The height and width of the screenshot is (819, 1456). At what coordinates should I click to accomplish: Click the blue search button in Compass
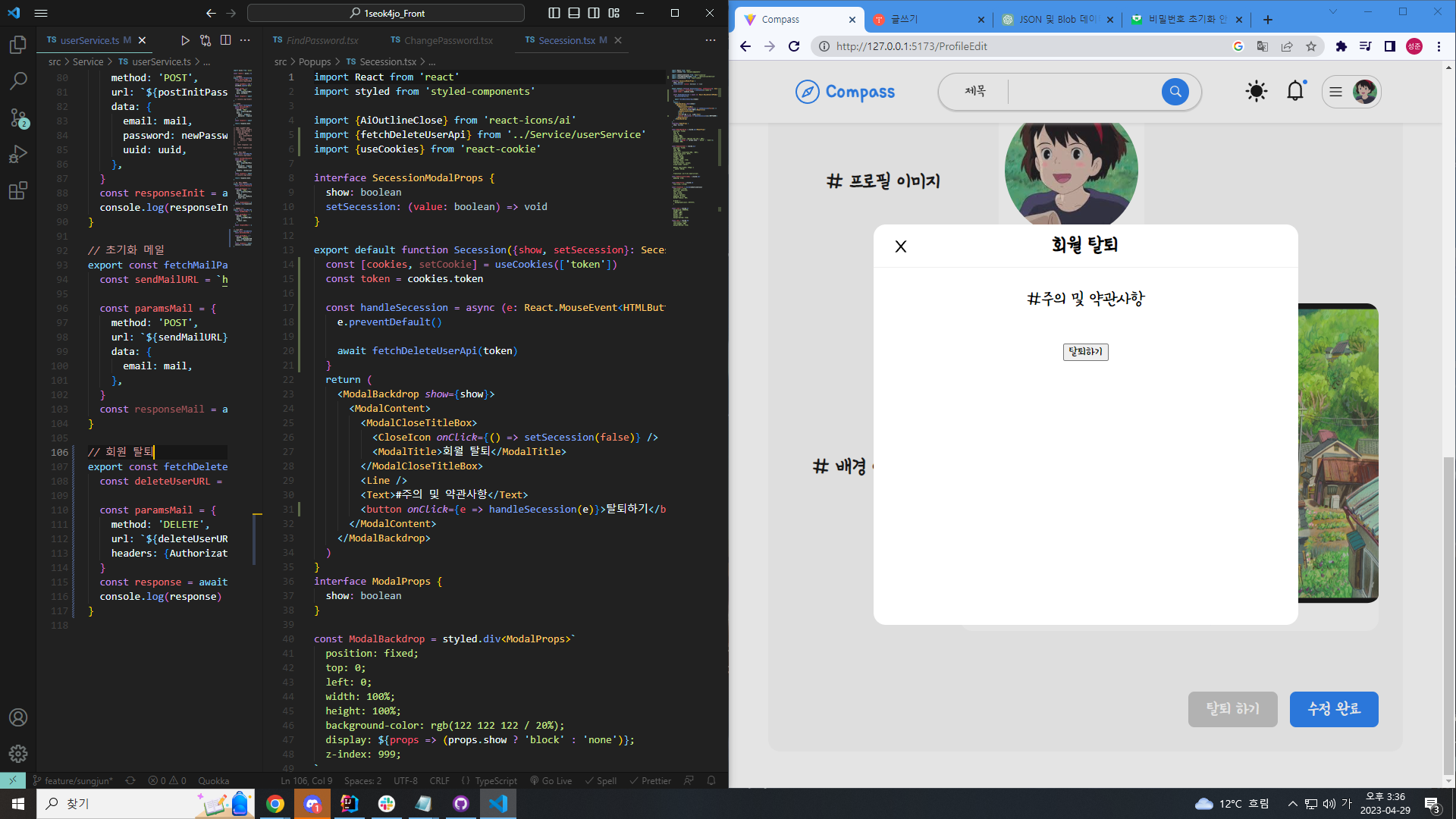point(1175,92)
